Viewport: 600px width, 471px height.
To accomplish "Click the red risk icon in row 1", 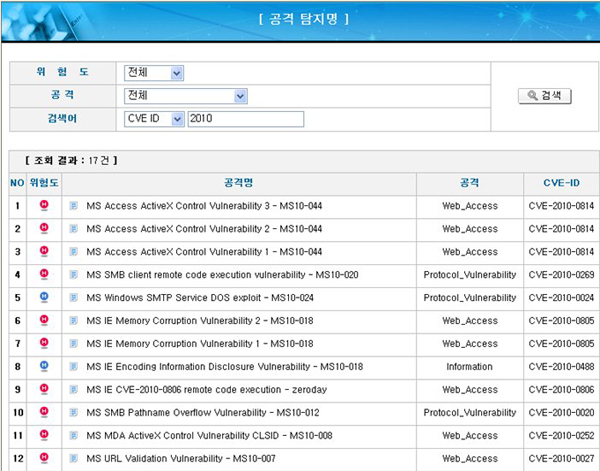I will [x=44, y=205].
